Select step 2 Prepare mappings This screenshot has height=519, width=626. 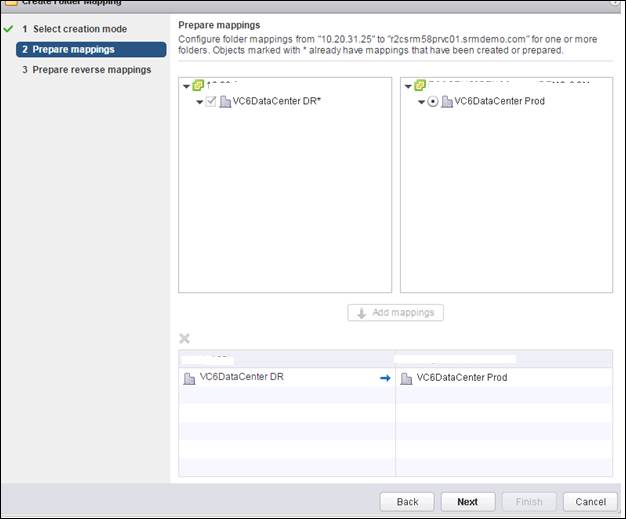pos(91,50)
